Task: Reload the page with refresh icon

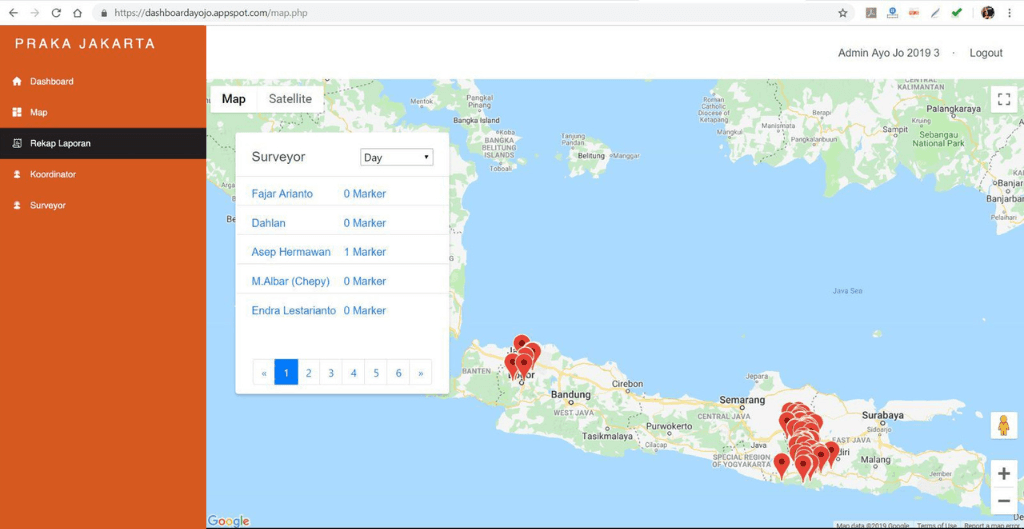Action: pos(56,12)
